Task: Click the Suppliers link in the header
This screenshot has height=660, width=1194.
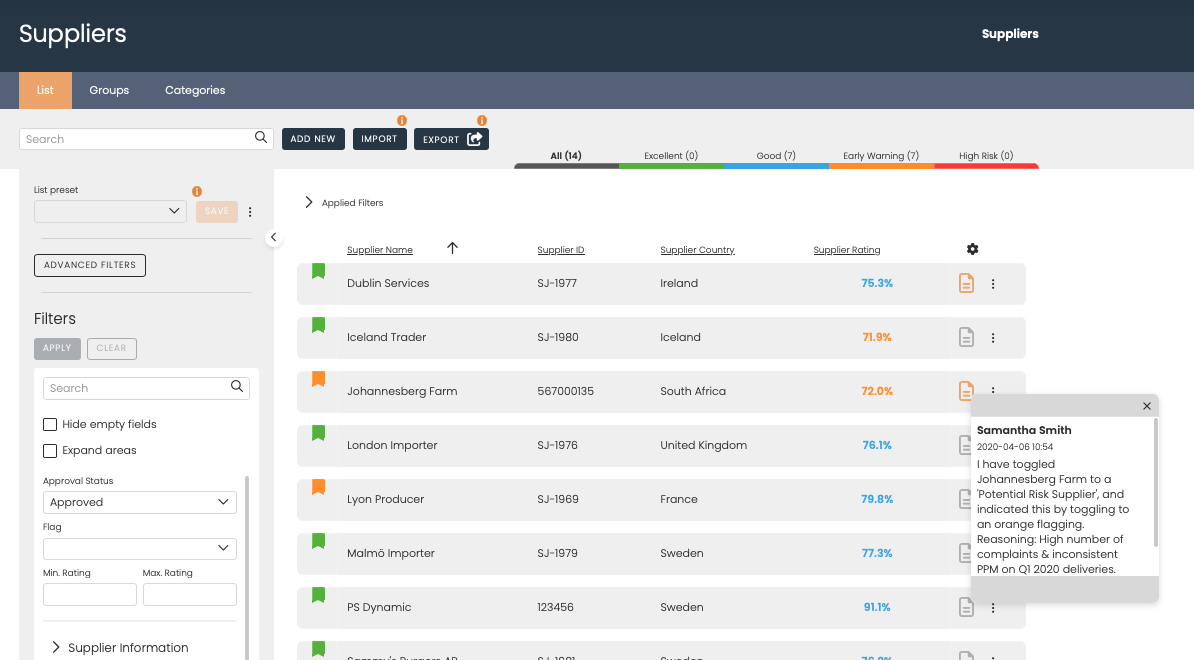Action: (x=1010, y=33)
